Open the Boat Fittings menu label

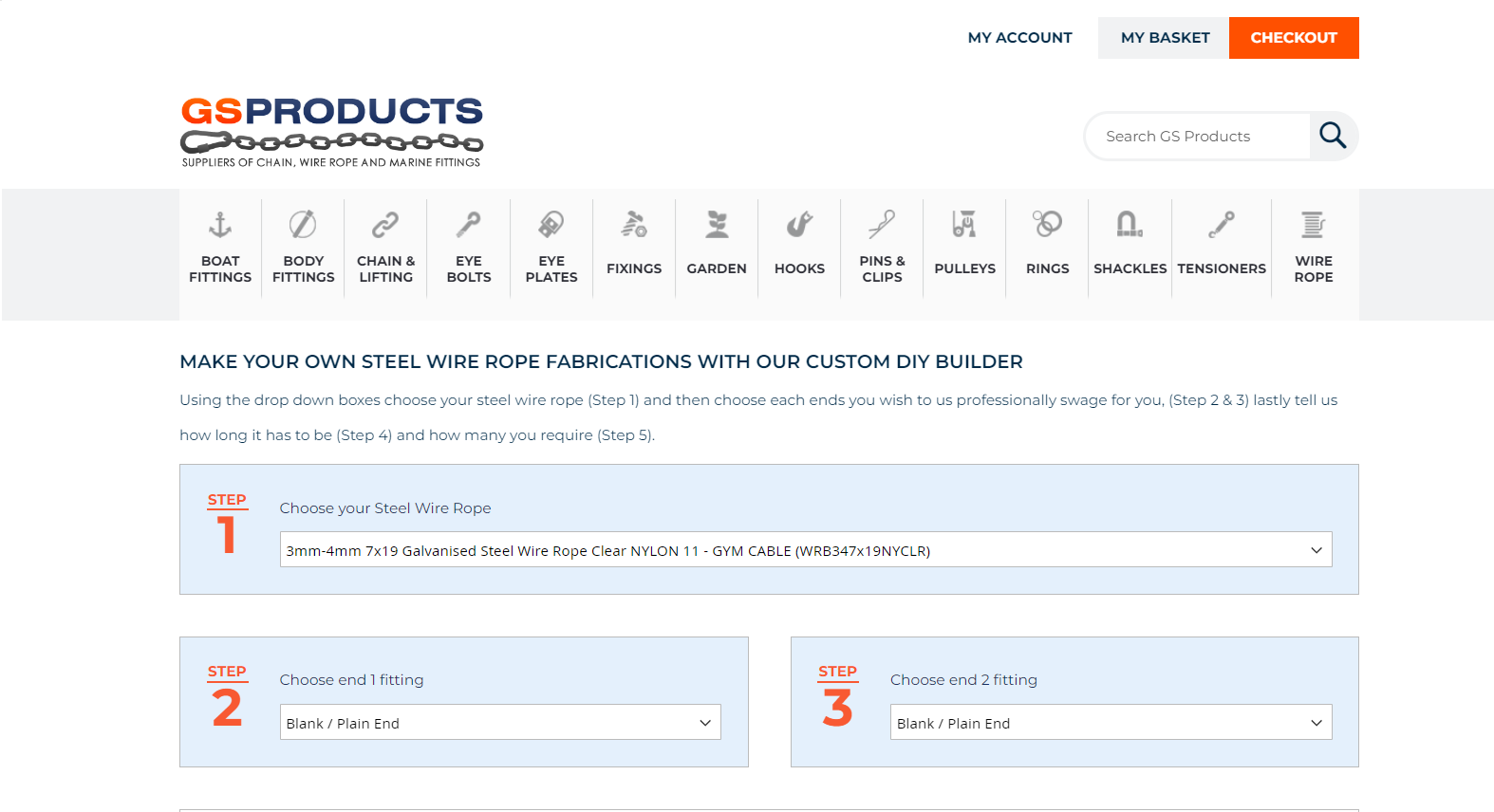tap(220, 269)
